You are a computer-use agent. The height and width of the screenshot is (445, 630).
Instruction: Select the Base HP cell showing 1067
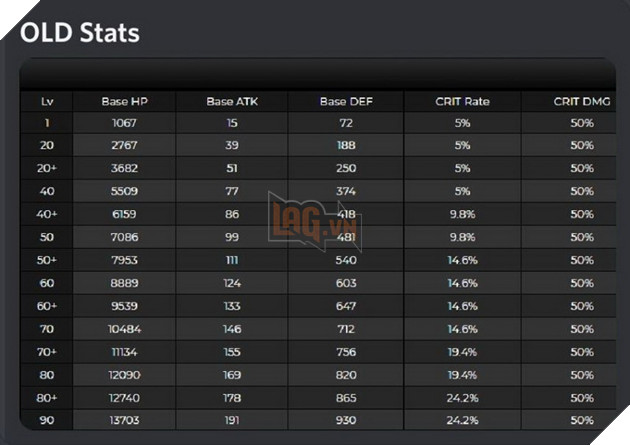click(124, 123)
